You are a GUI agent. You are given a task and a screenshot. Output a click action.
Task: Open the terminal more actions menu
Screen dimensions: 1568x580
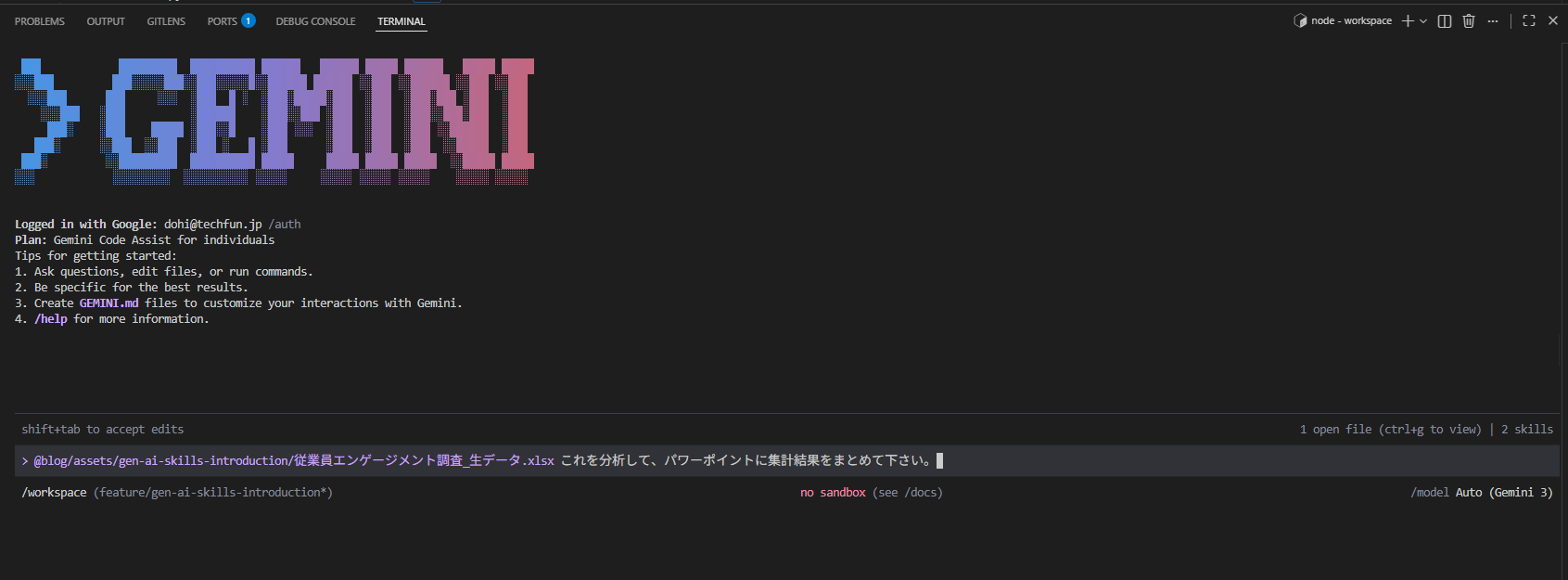coord(1493,20)
